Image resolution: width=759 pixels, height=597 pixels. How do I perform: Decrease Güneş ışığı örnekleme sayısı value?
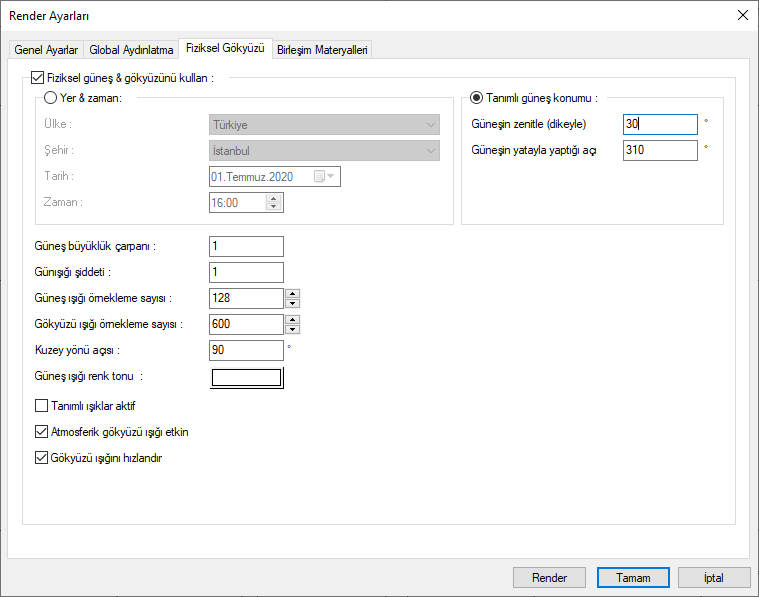click(292, 303)
